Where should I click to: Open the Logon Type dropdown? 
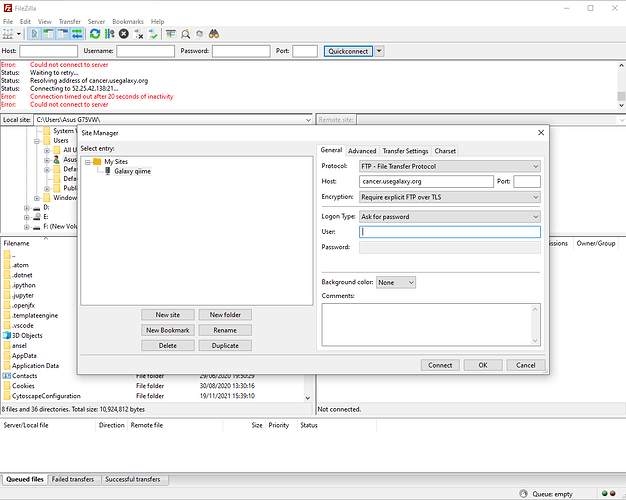click(449, 216)
